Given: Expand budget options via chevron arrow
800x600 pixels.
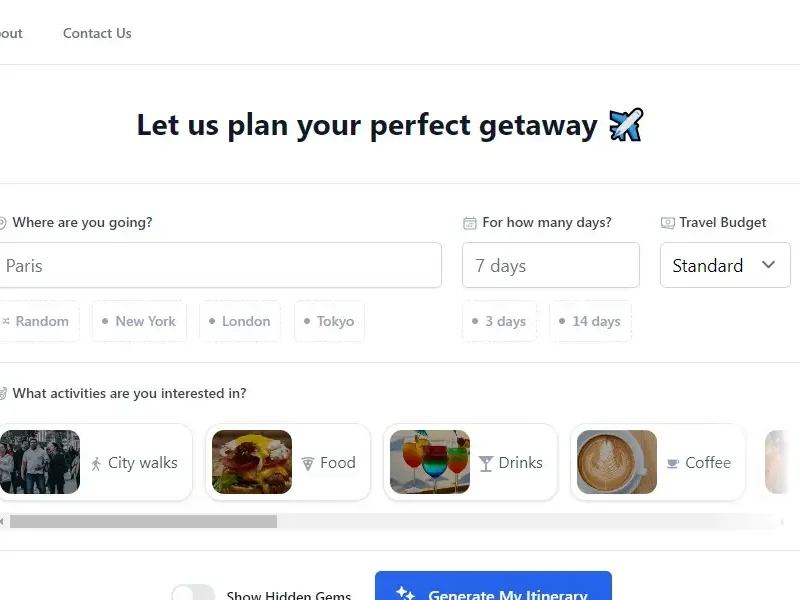Looking at the screenshot, I should click(768, 265).
